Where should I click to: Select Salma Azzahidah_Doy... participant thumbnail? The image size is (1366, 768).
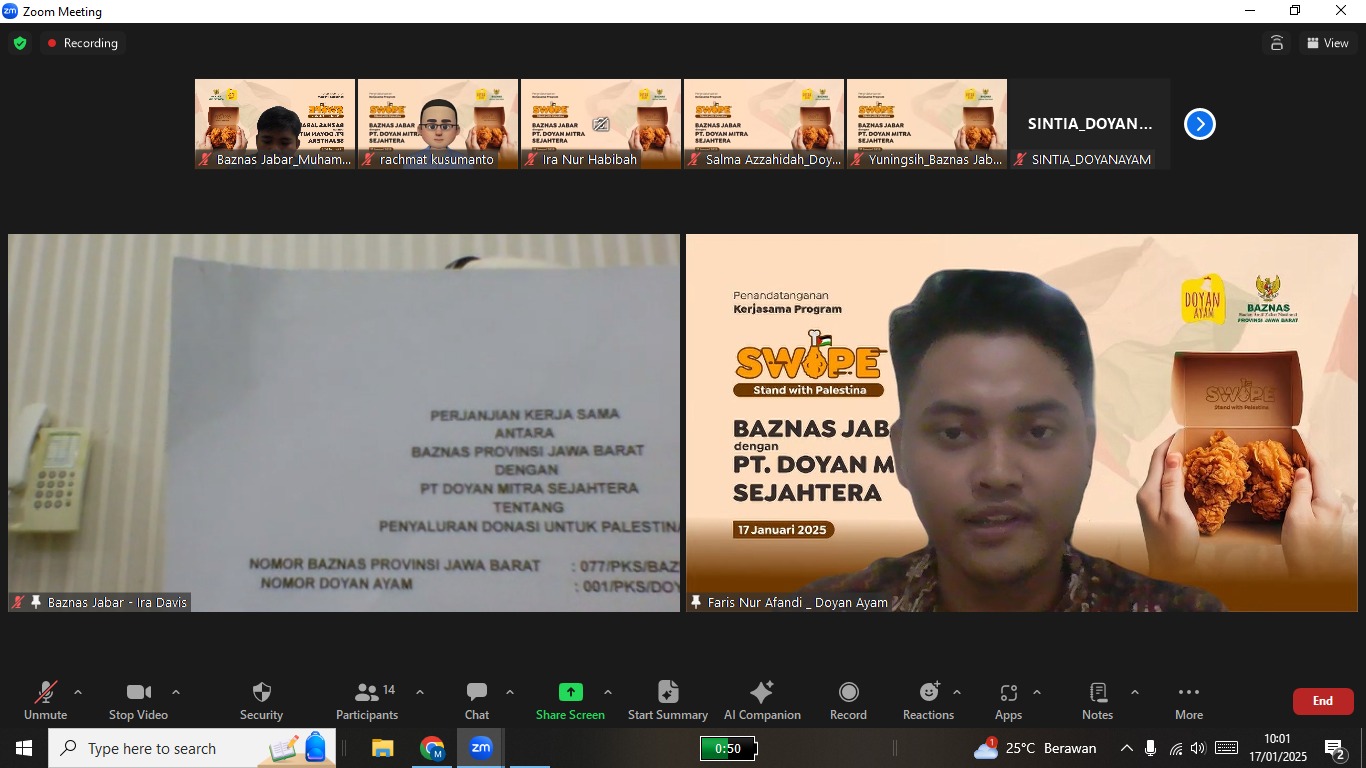click(764, 124)
